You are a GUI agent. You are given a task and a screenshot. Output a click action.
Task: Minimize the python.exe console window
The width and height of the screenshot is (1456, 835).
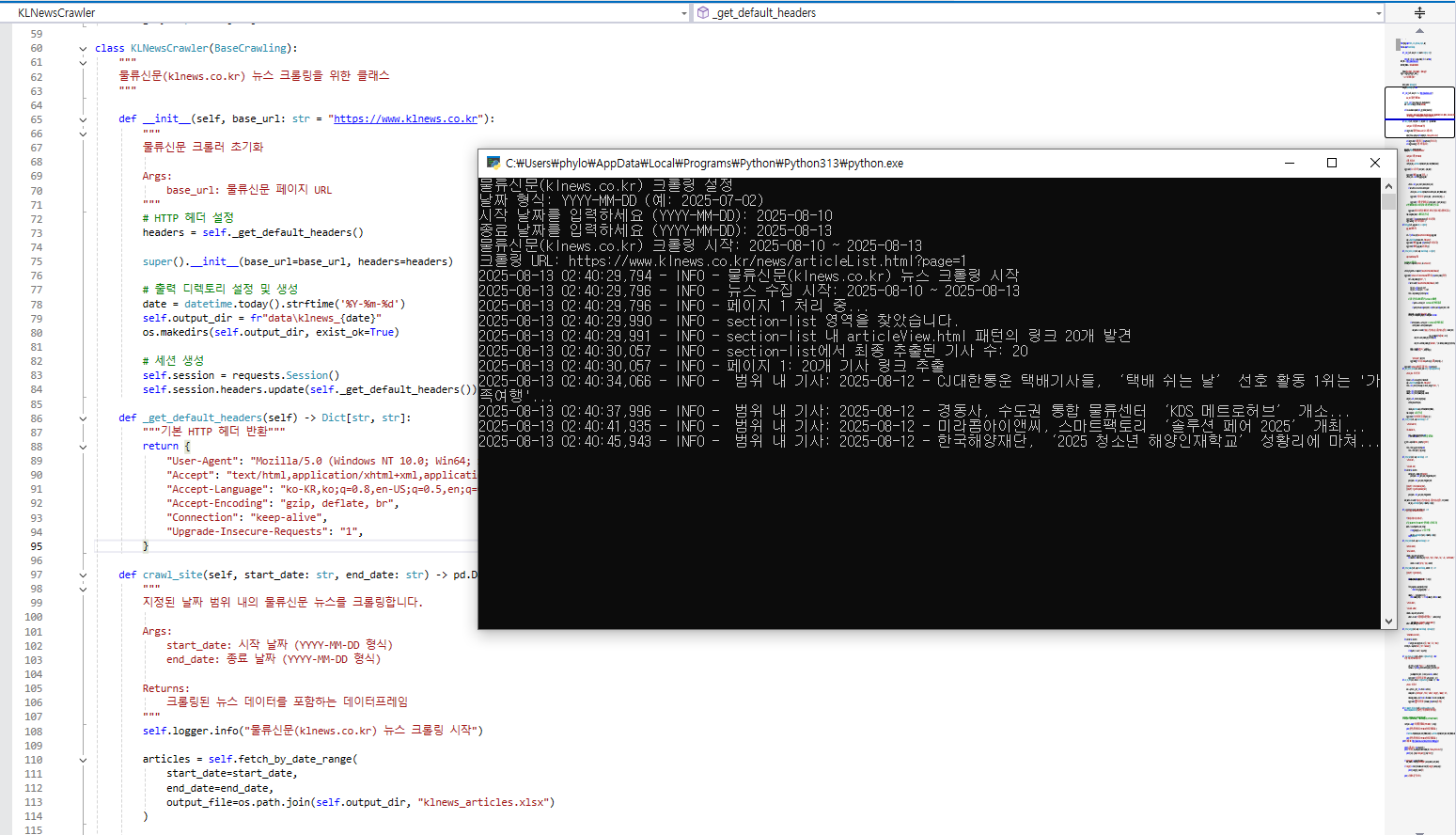(1289, 163)
